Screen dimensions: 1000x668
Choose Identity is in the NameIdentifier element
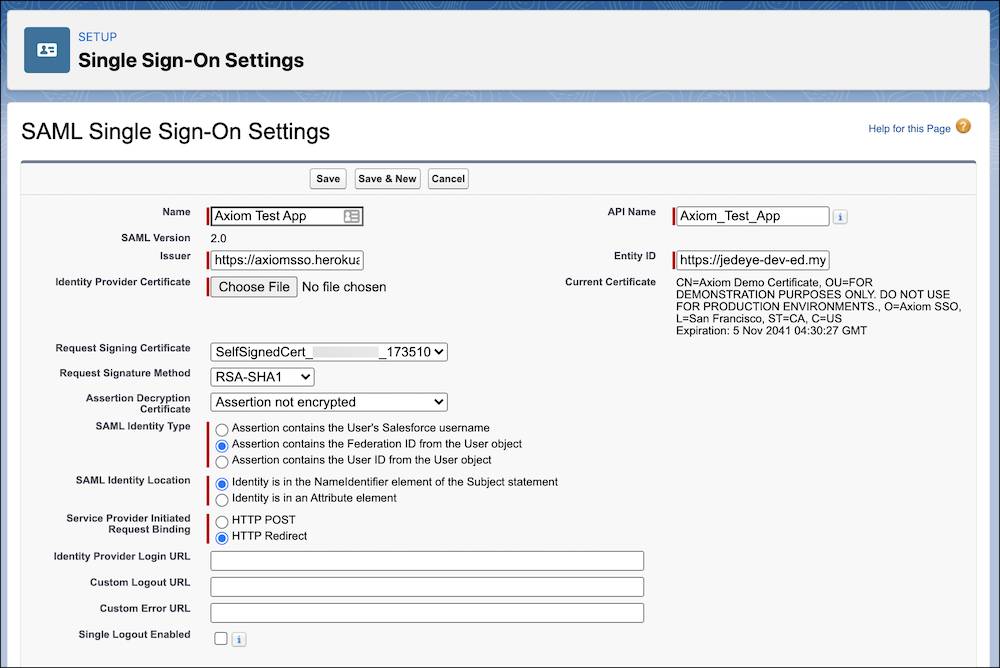point(222,484)
